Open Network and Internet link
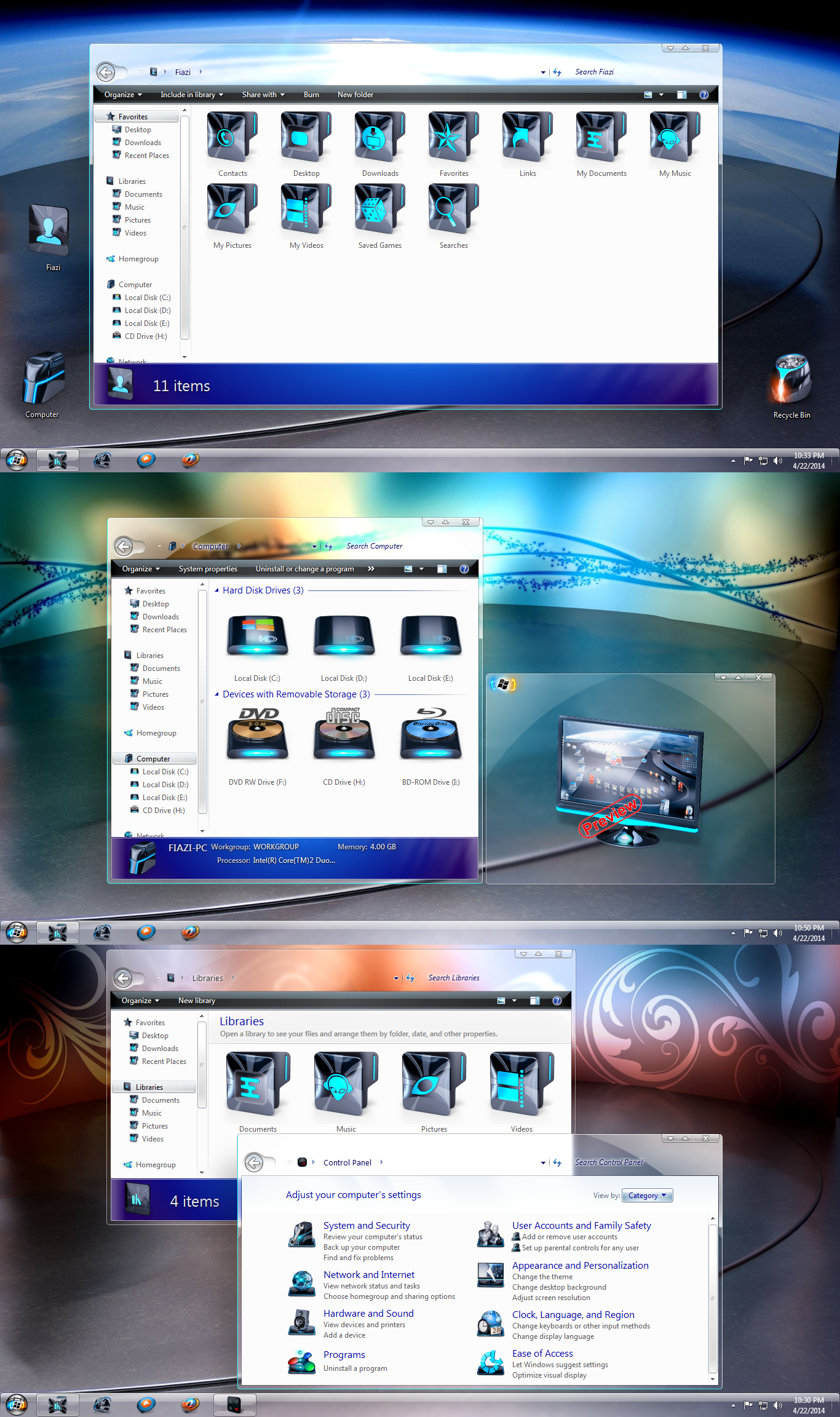 (369, 1275)
